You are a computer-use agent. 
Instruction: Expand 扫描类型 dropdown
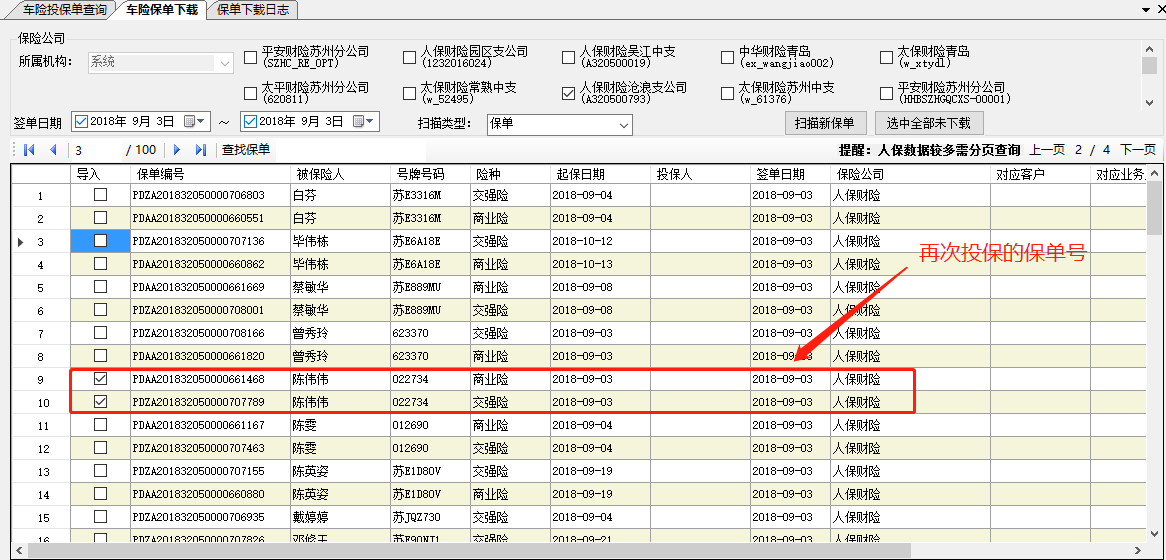click(x=624, y=125)
